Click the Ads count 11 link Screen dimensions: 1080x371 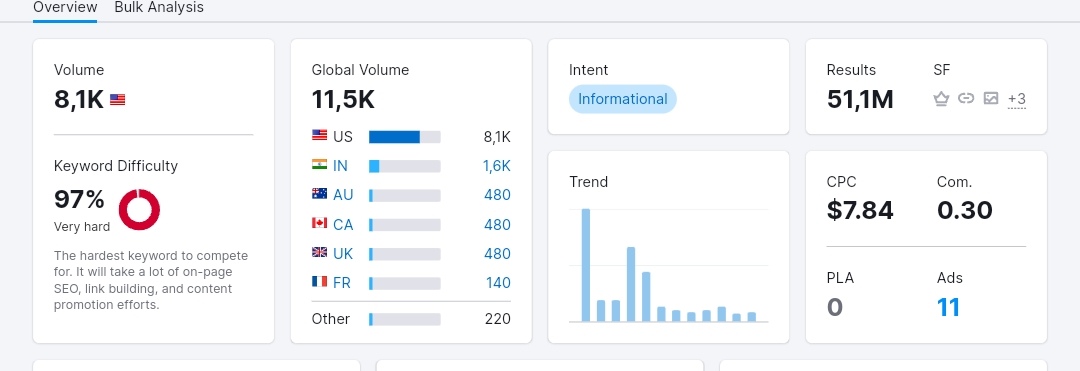[x=948, y=307]
